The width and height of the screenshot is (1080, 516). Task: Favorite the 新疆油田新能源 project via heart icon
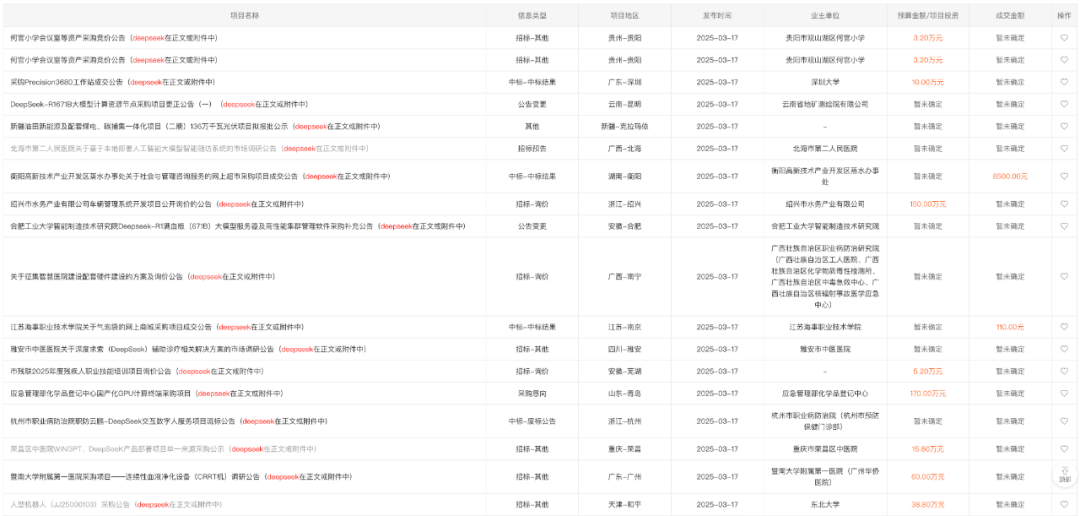pos(1063,127)
